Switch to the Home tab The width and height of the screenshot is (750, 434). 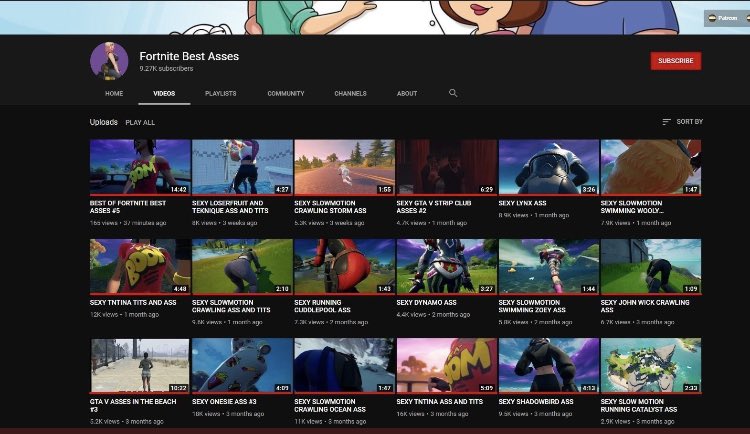coord(114,93)
